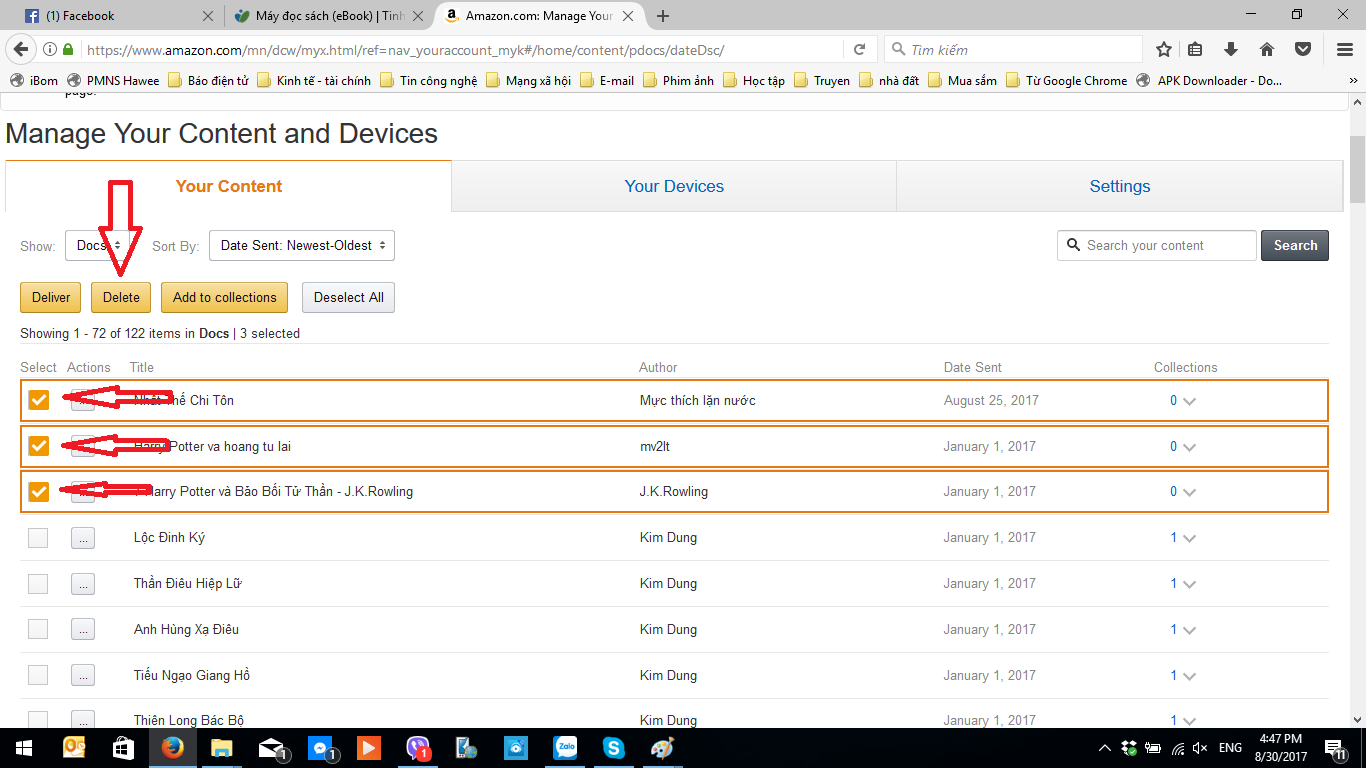1366x768 pixels.
Task: Bookmark this page with the star icon
Action: pos(1164,49)
